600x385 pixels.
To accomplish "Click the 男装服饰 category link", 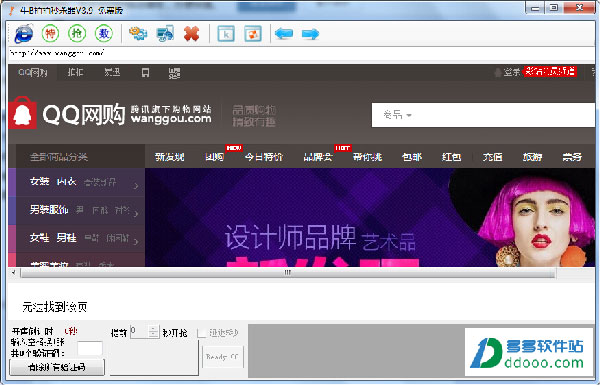I will coord(49,209).
